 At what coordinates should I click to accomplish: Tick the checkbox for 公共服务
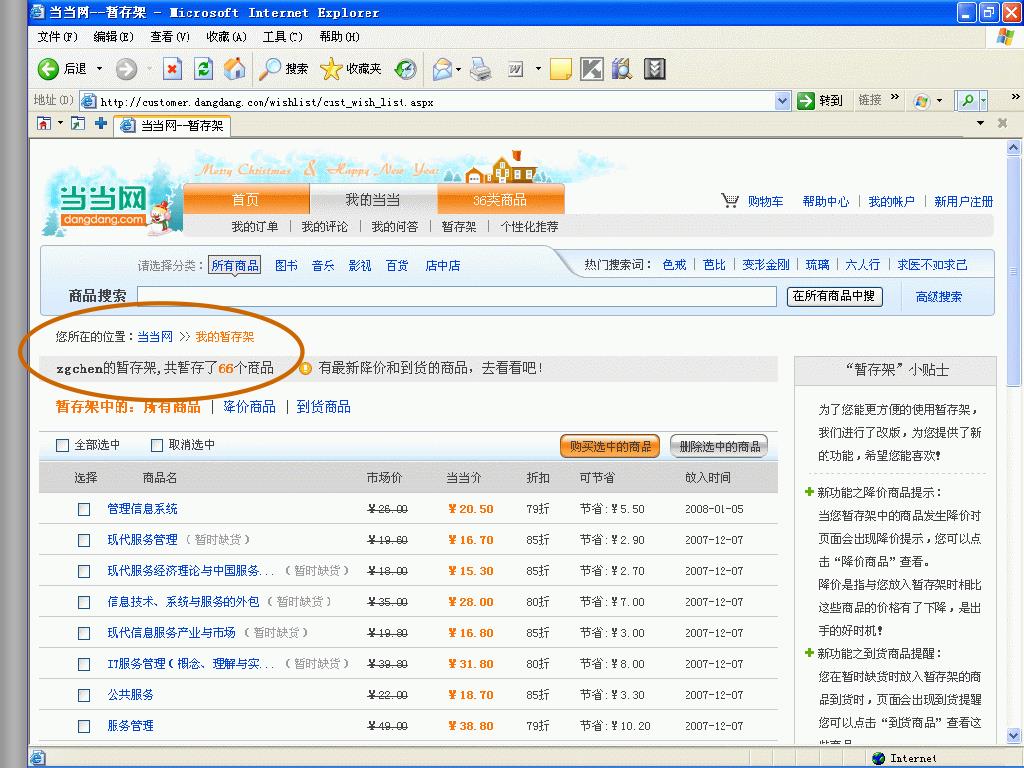pos(84,696)
